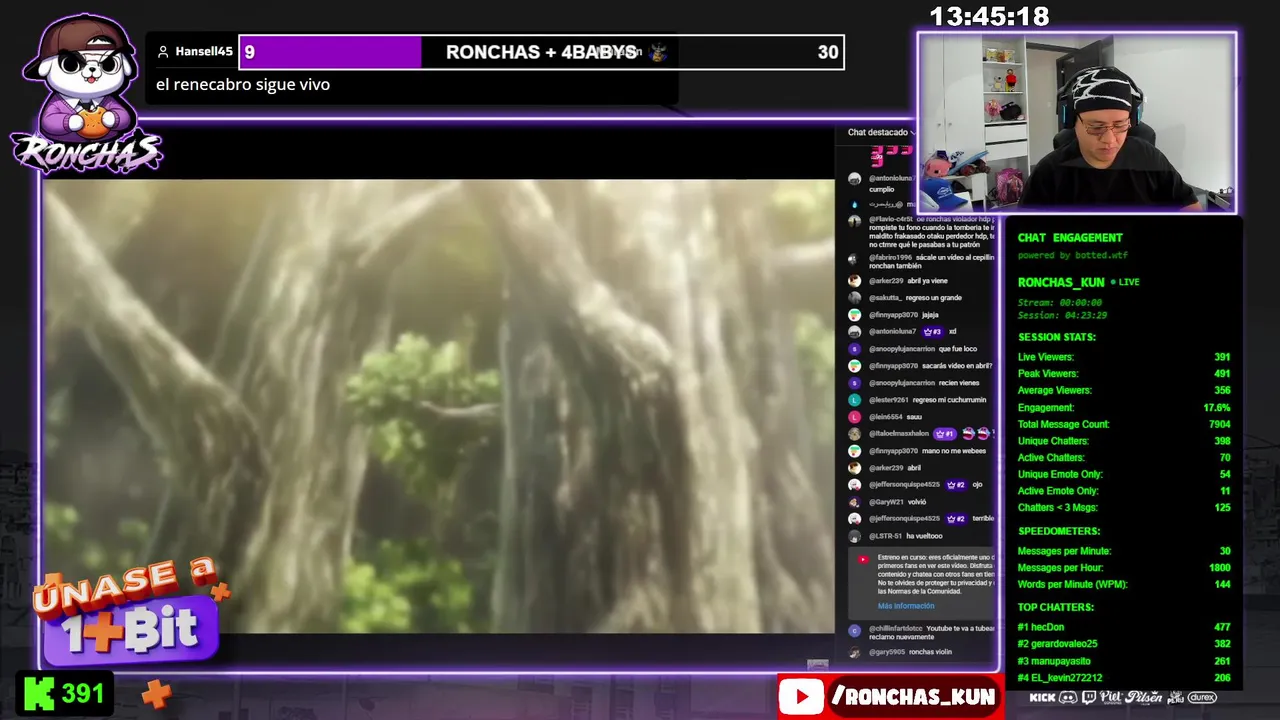Click the Hansell45 user icon
Screen dimensions: 1280x720
pos(163,52)
